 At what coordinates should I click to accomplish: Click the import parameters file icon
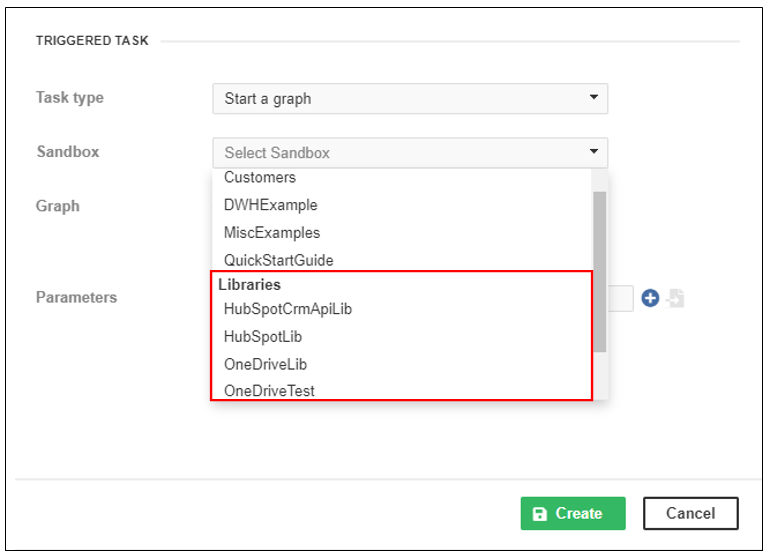pyautogui.click(x=675, y=298)
